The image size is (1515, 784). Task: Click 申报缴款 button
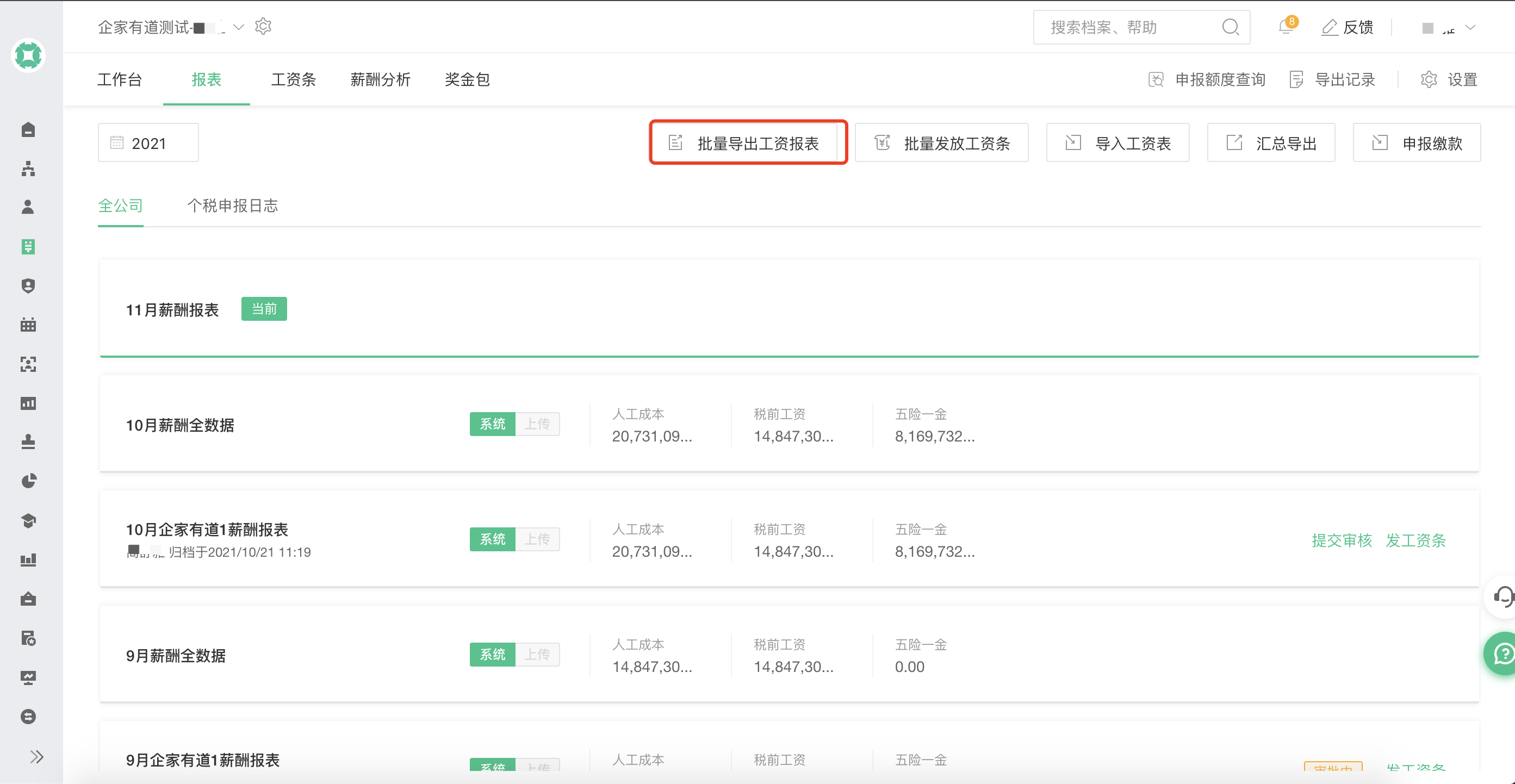click(1417, 143)
